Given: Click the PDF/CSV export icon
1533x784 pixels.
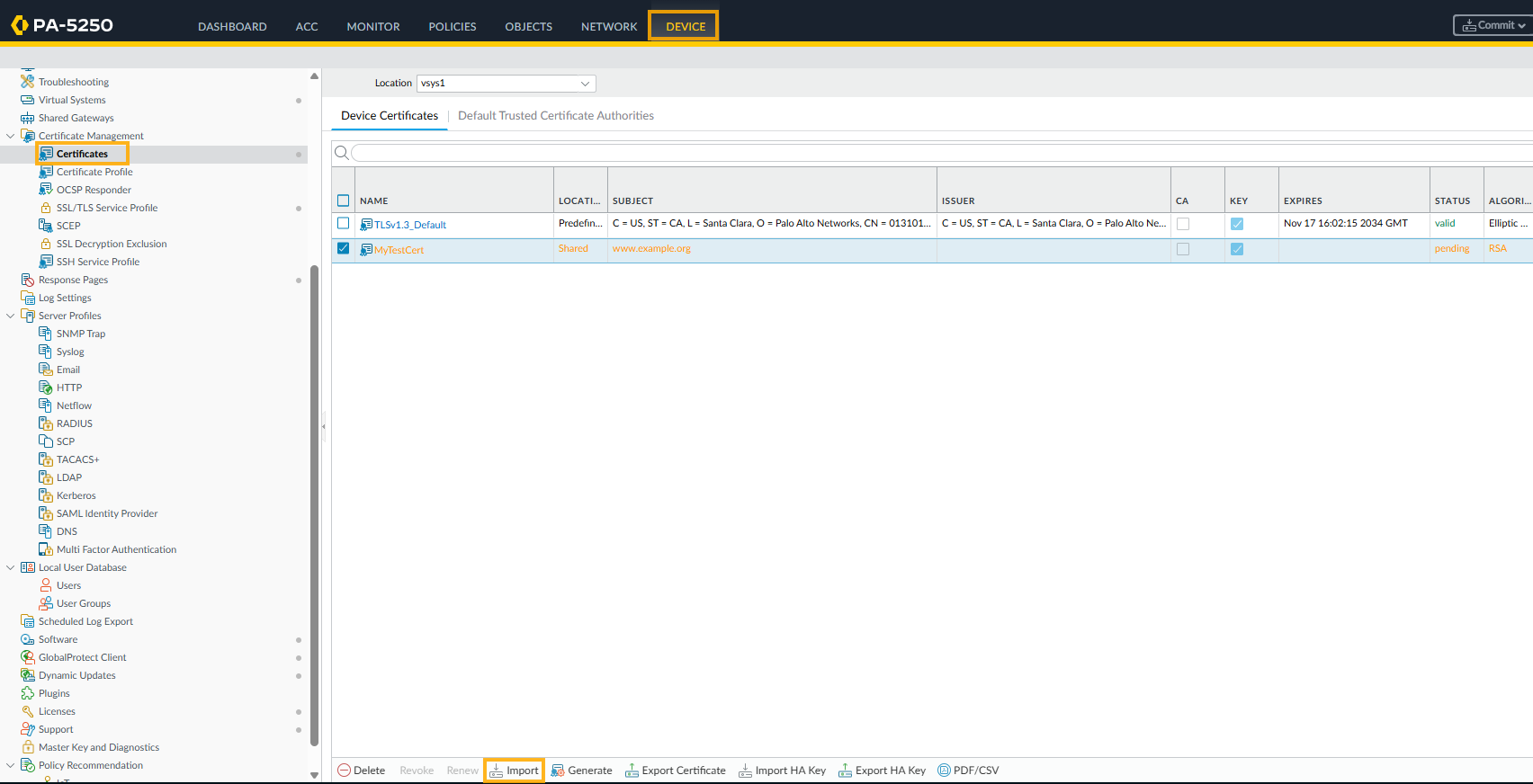Looking at the screenshot, I should click(944, 771).
